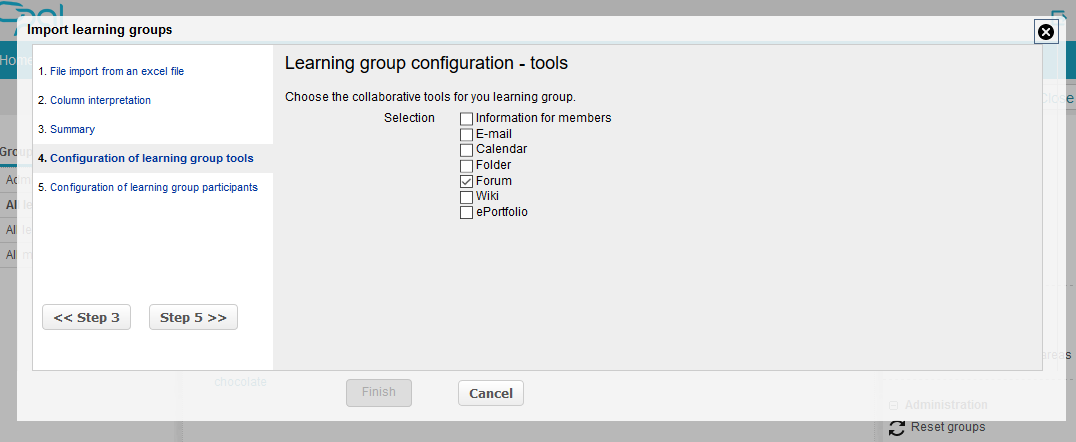Open step 5 Configuration of learning group participants
This screenshot has height=442, width=1076.
pos(153,188)
